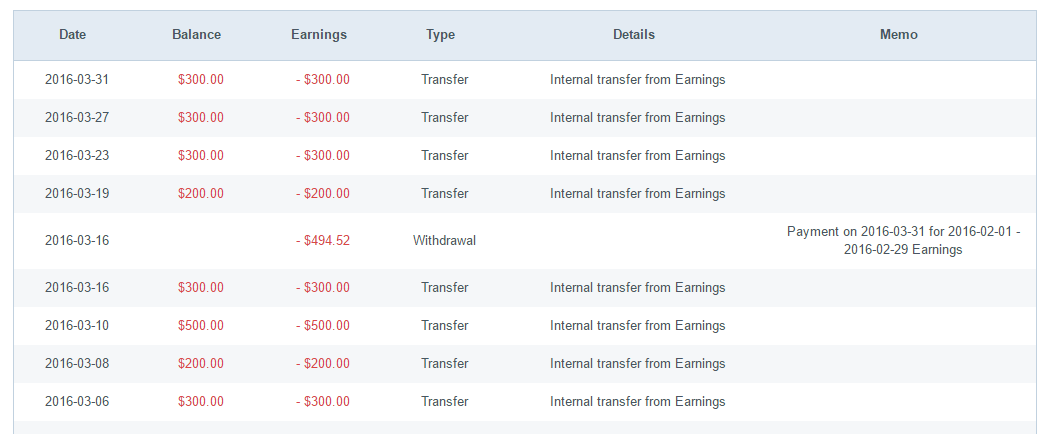Image resolution: width=1044 pixels, height=434 pixels.
Task: Click the Date column header
Action: [73, 35]
